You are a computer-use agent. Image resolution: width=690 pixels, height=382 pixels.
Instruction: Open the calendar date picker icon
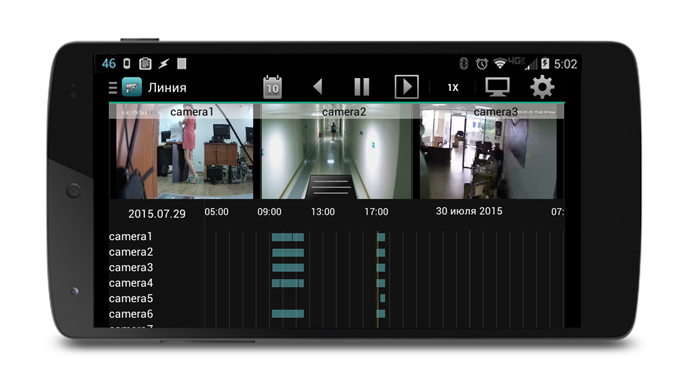(272, 87)
